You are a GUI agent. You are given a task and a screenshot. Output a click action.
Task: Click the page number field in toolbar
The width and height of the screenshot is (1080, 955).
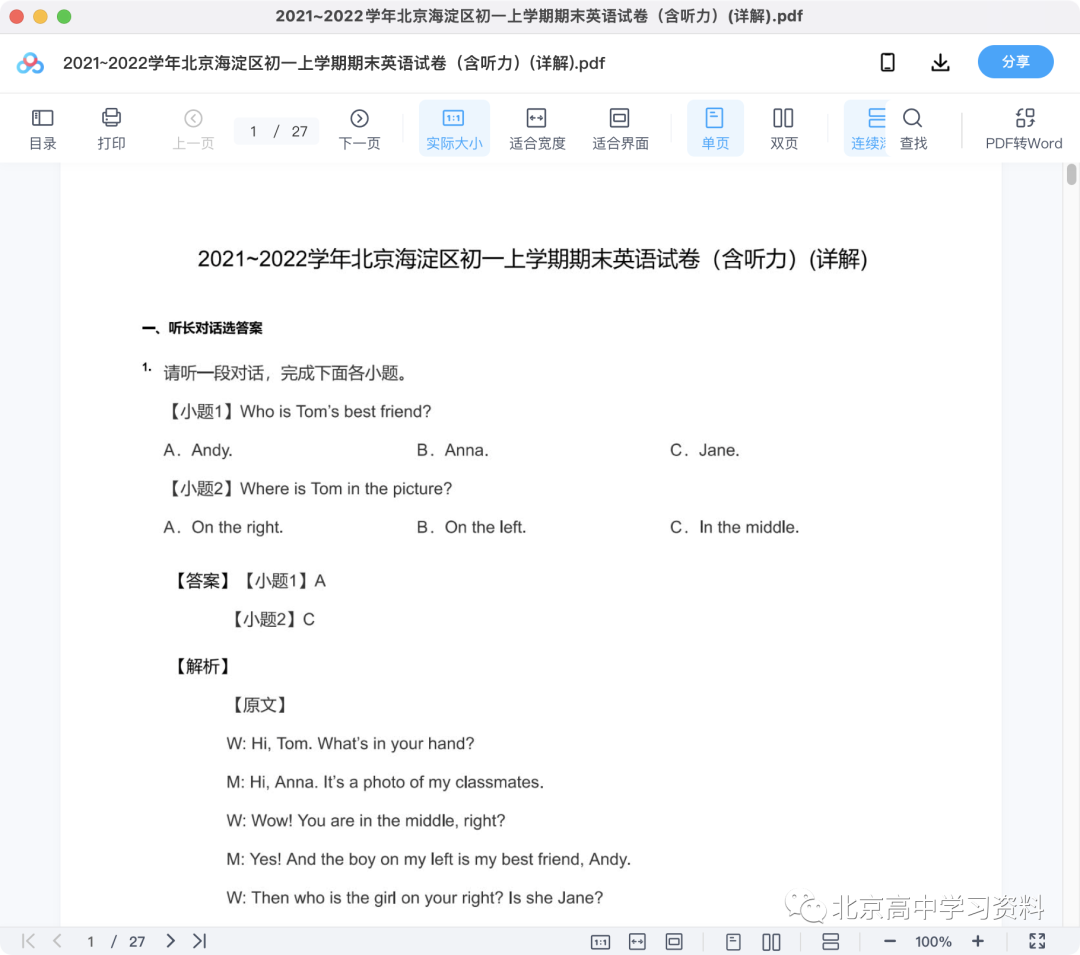(276, 131)
